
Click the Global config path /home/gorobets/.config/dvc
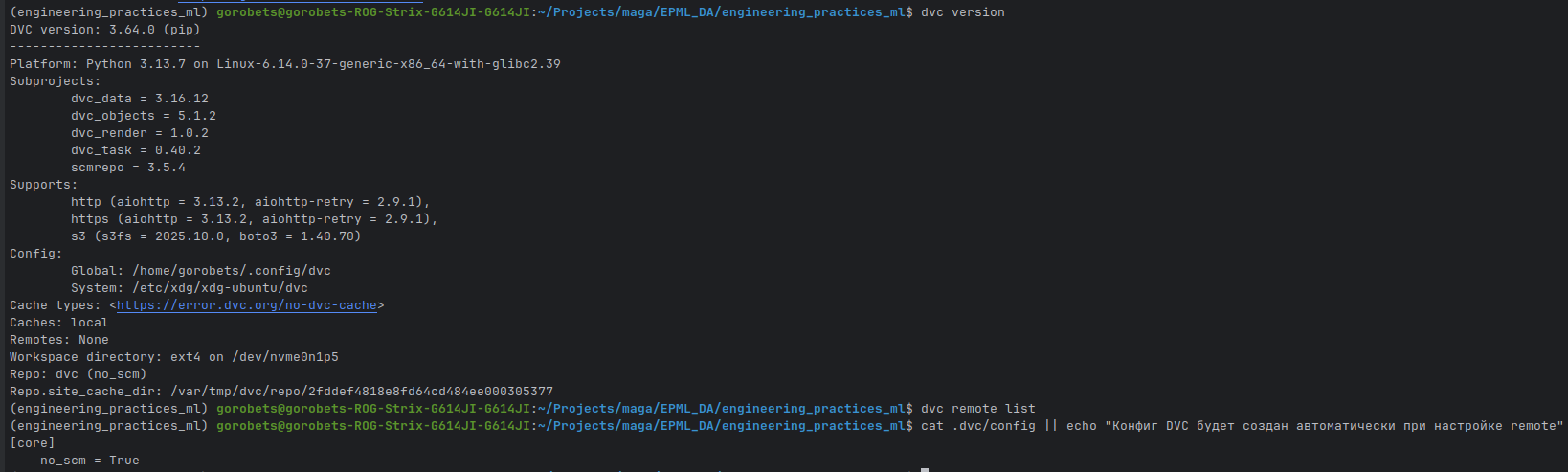tap(231, 271)
